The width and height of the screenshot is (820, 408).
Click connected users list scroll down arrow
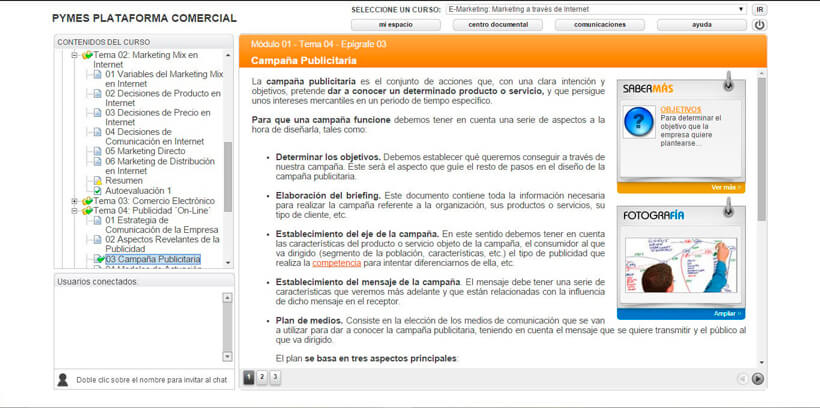(x=227, y=356)
